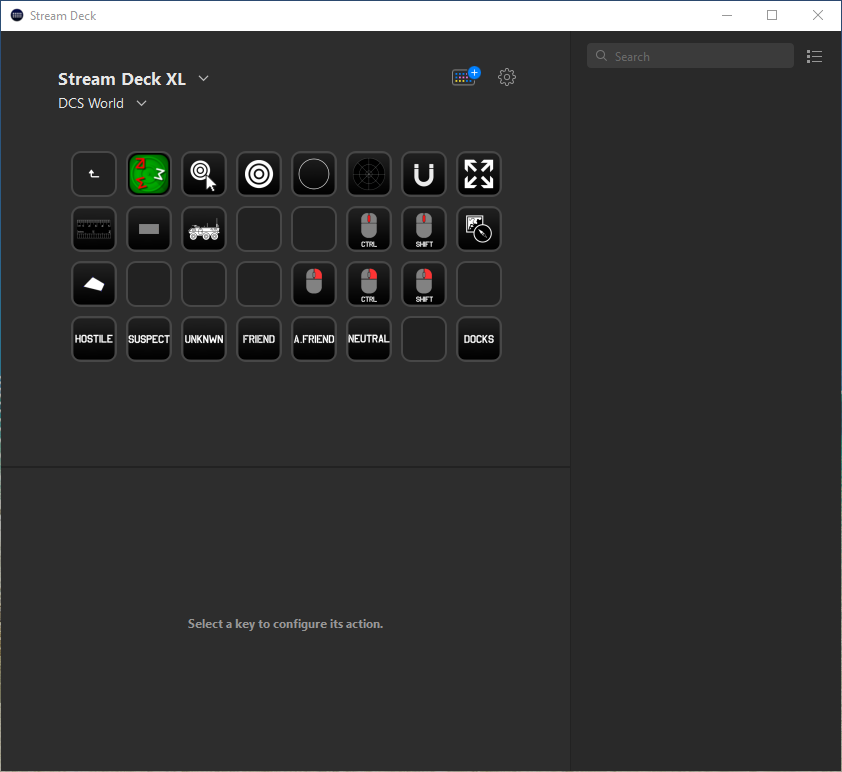The image size is (842, 772).
Task: Click the ruler scale key
Action: tap(94, 229)
